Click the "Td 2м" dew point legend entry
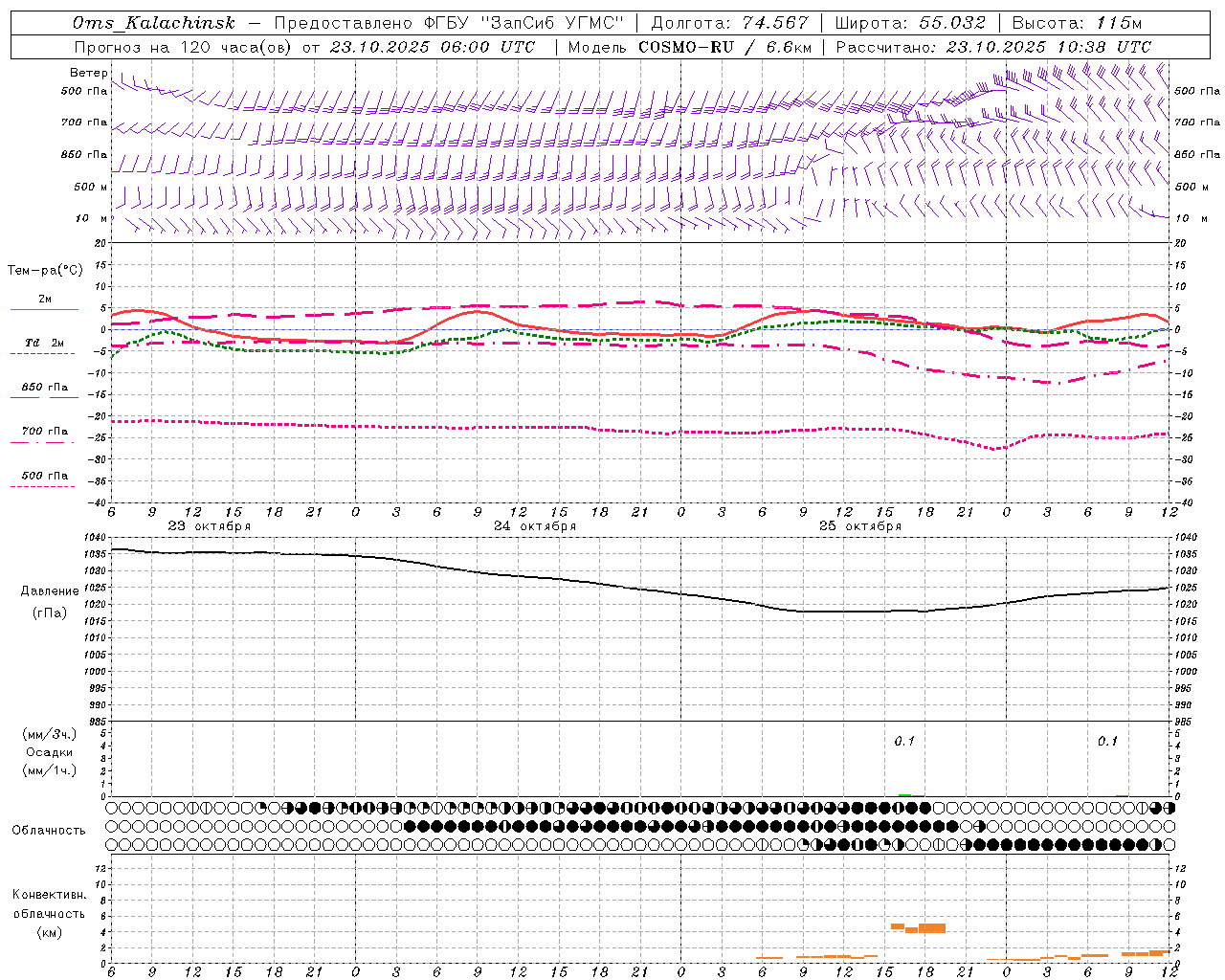The height and width of the screenshot is (980, 1225). [x=44, y=343]
